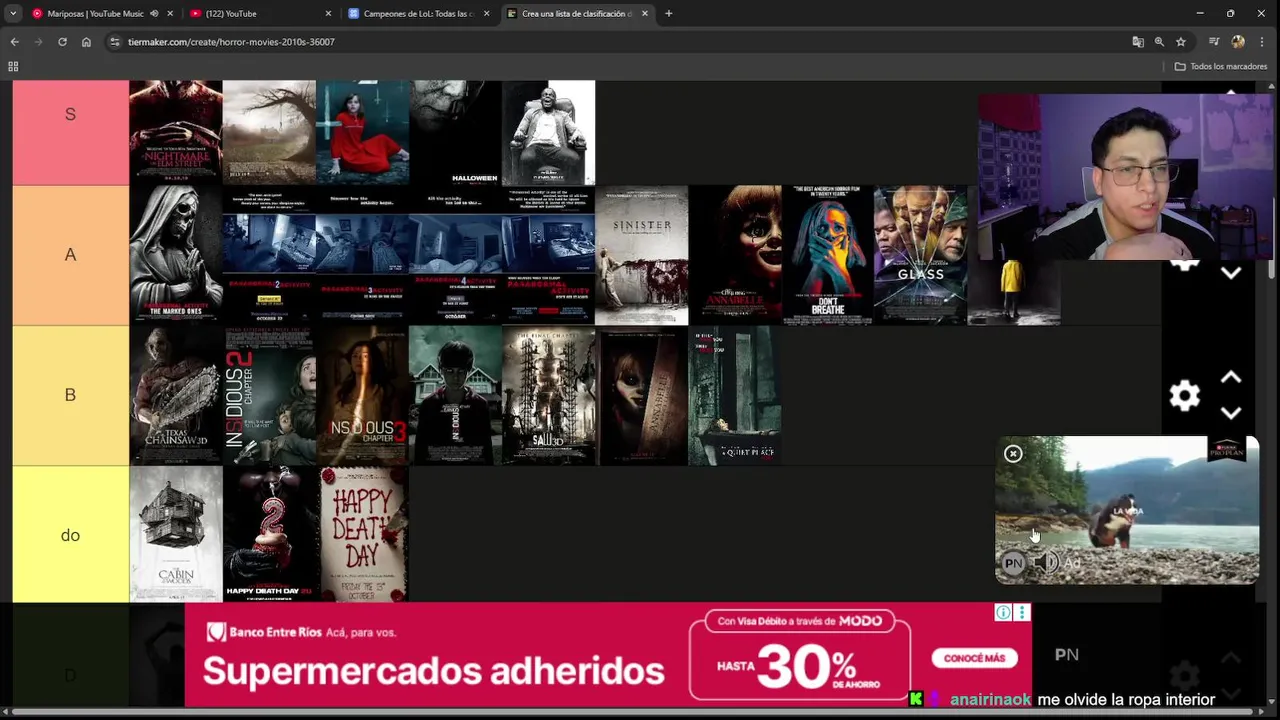1280x720 pixels.
Task: Move A tier row down with arrow
Action: pyautogui.click(x=1231, y=273)
